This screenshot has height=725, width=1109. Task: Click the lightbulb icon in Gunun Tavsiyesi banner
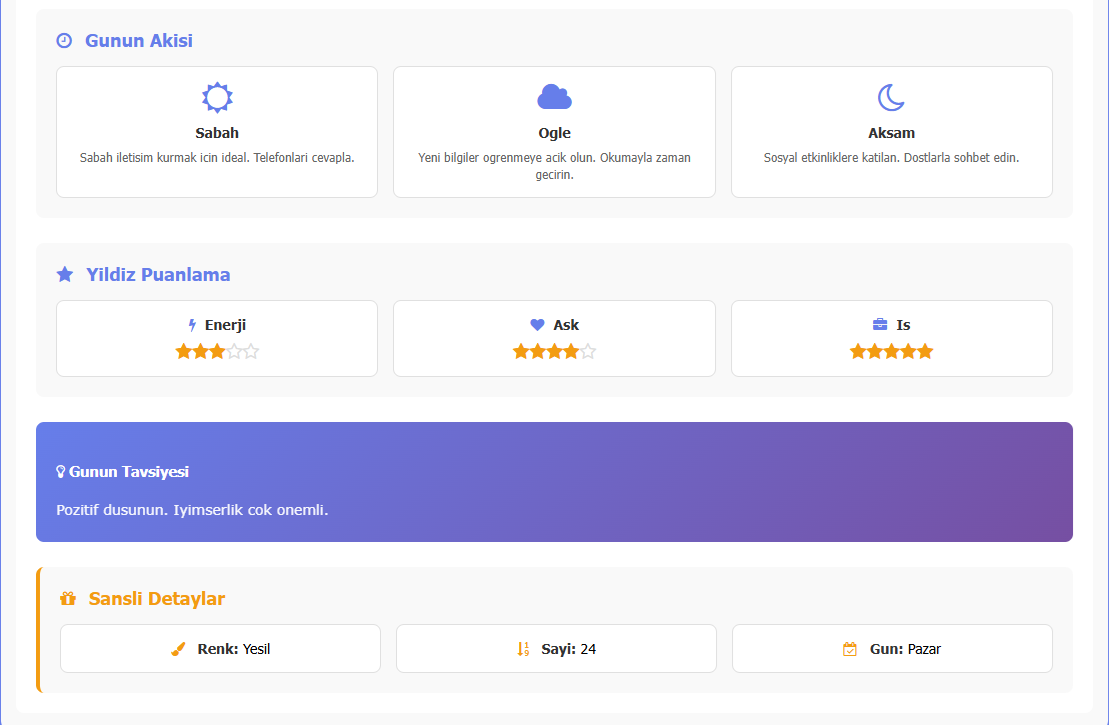click(63, 470)
